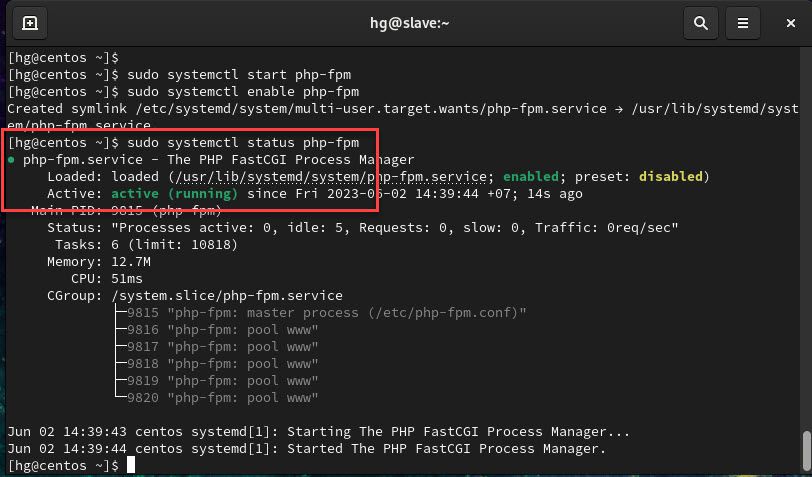Viewport: 812px width, 477px height.
Task: Open the hamburger main menu
Action: [743, 23]
